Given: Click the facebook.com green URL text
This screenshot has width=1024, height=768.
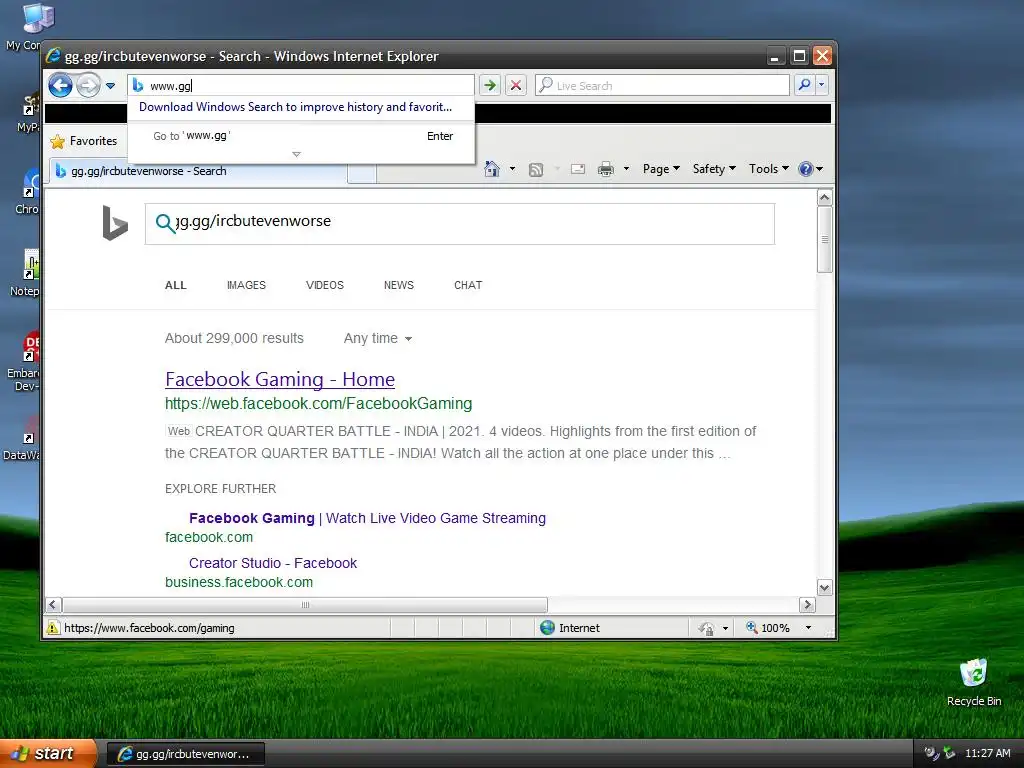Looking at the screenshot, I should [x=209, y=537].
